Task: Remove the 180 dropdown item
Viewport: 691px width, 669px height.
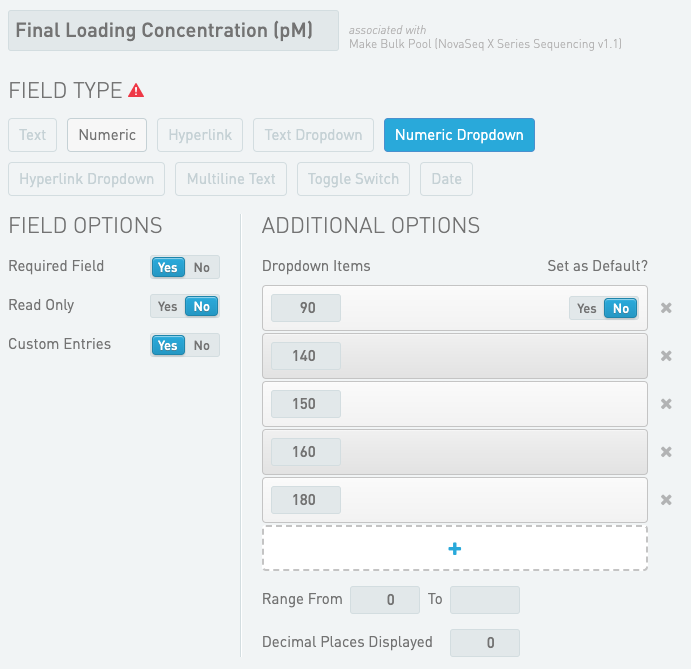Action: pos(666,500)
